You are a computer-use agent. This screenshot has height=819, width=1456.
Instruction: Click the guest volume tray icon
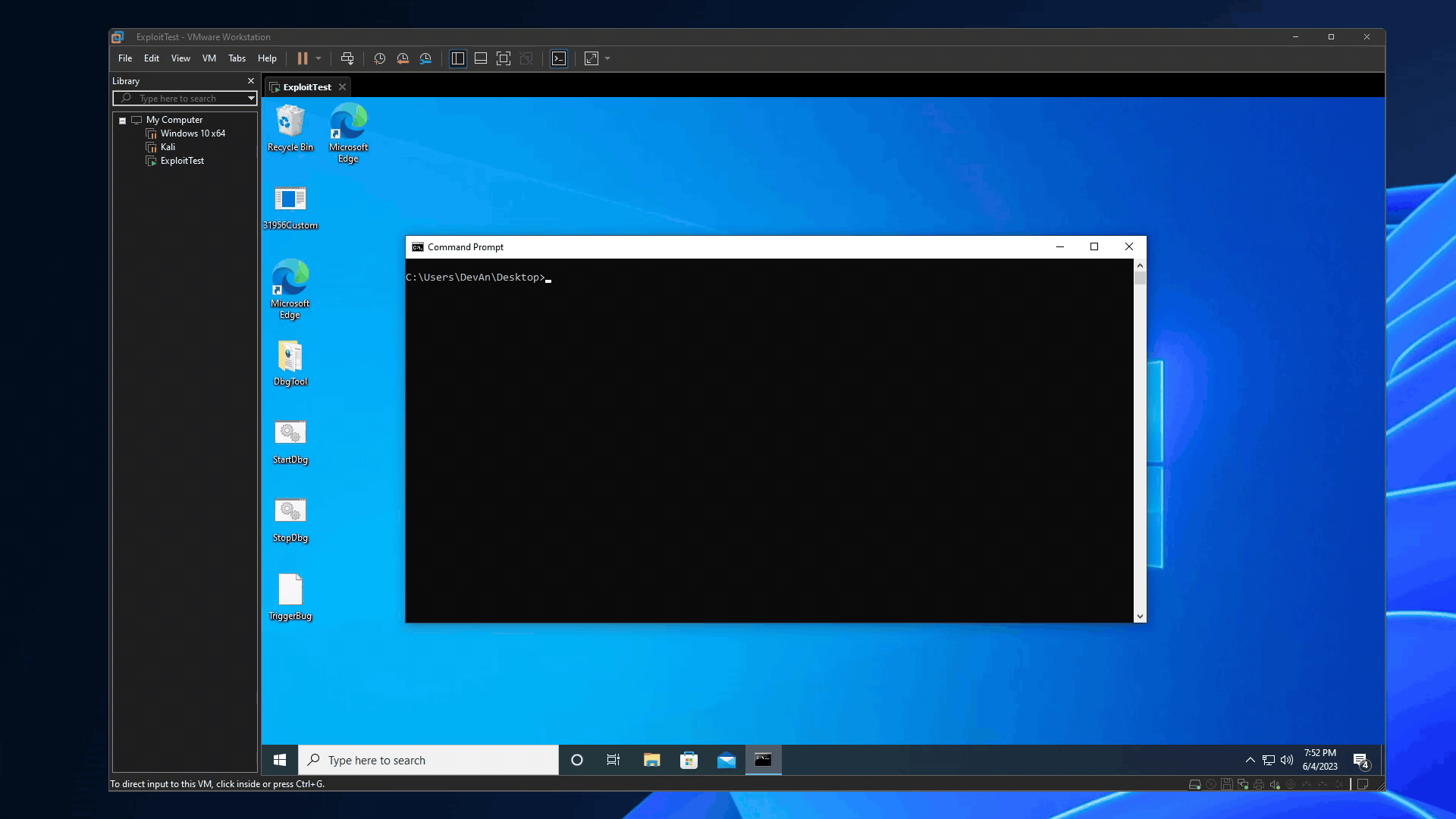tap(1287, 760)
